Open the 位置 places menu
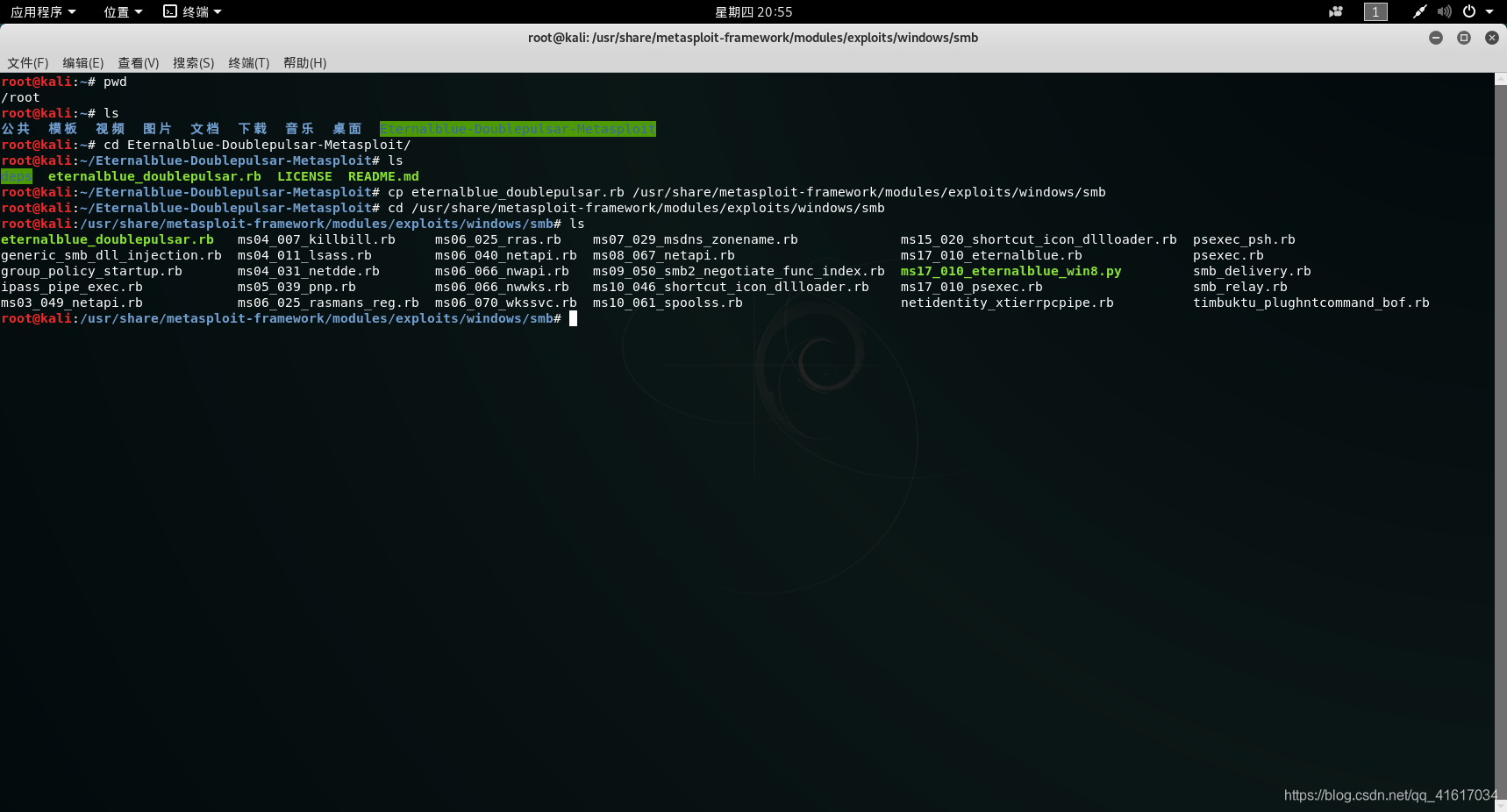Screen dimensions: 1507x812 coord(123,11)
